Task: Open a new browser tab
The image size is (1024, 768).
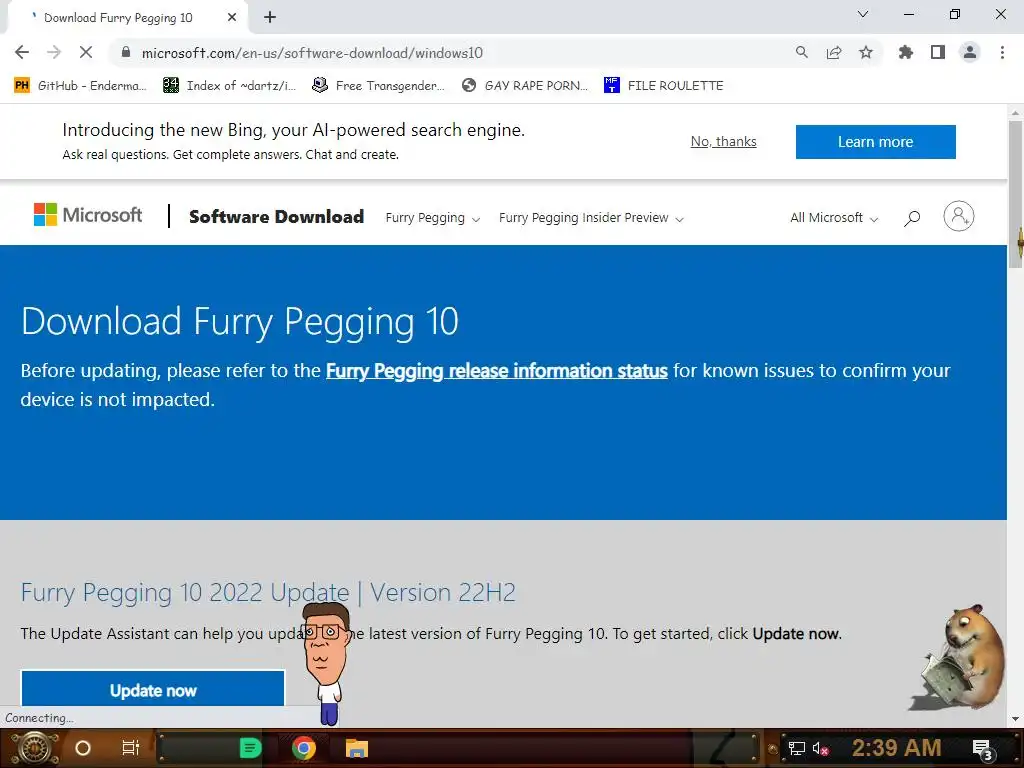Action: pos(270,18)
